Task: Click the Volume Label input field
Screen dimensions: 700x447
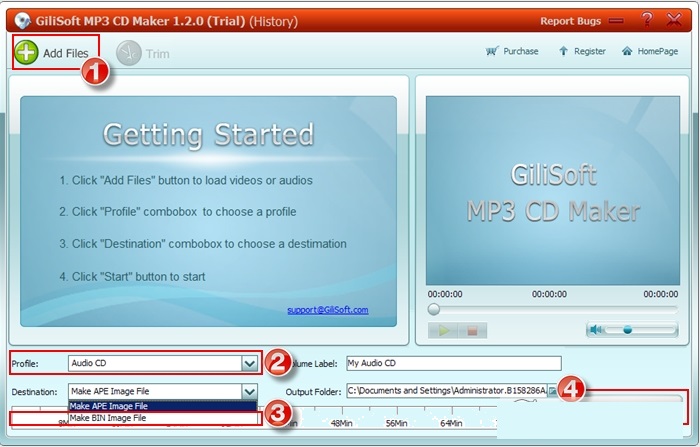Action: pyautogui.click(x=454, y=363)
